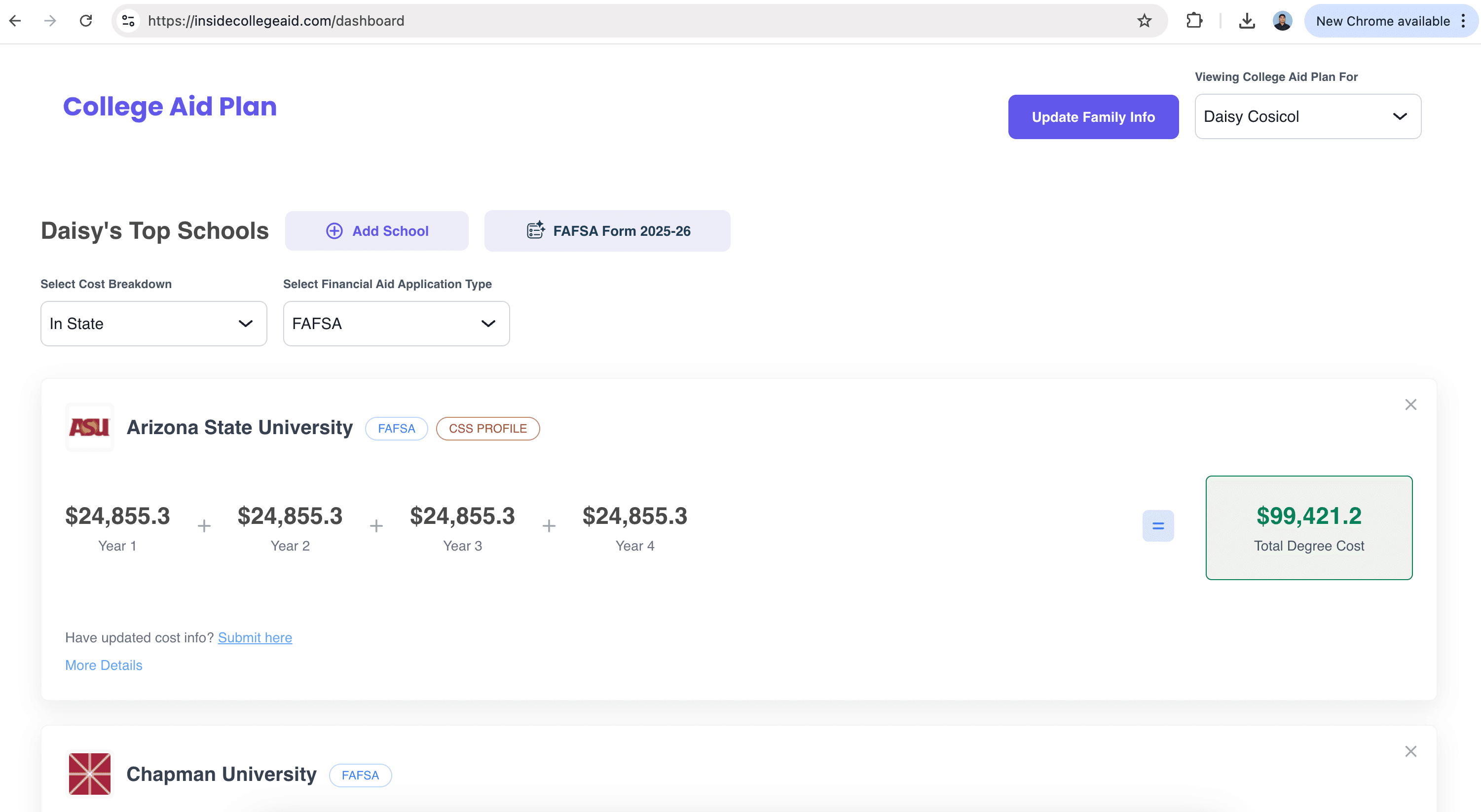Click Update Family Info button
The height and width of the screenshot is (812, 1481).
click(1093, 117)
